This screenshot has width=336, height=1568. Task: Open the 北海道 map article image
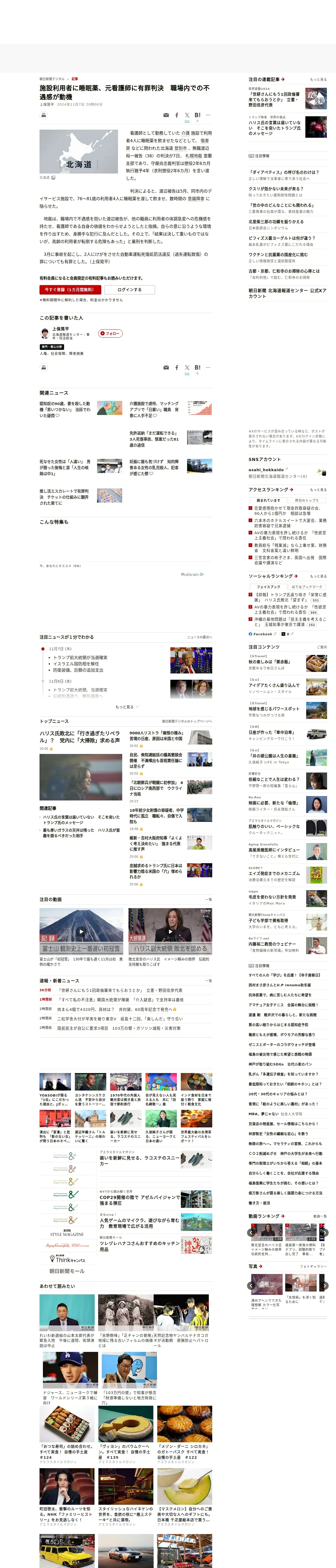tap(79, 152)
